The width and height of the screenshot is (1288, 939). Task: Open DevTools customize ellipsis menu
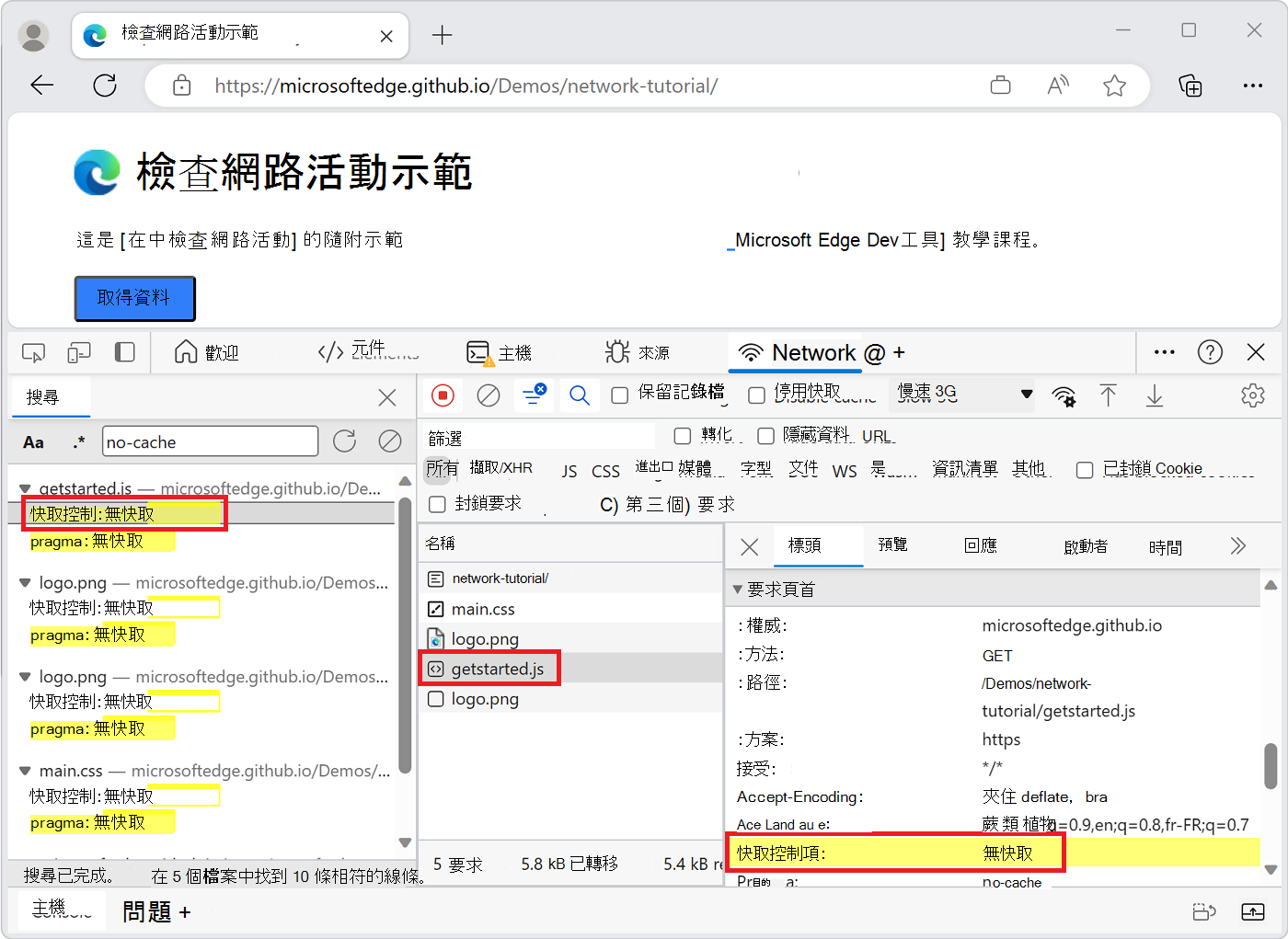1165,352
